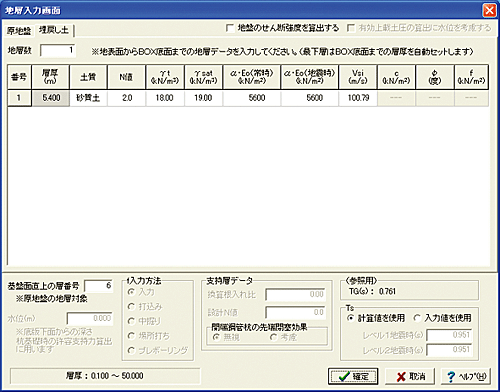Image resolution: width=500 pixels, height=392 pixels.
Task: Select the γt cell 18.00
Action: pos(165,98)
